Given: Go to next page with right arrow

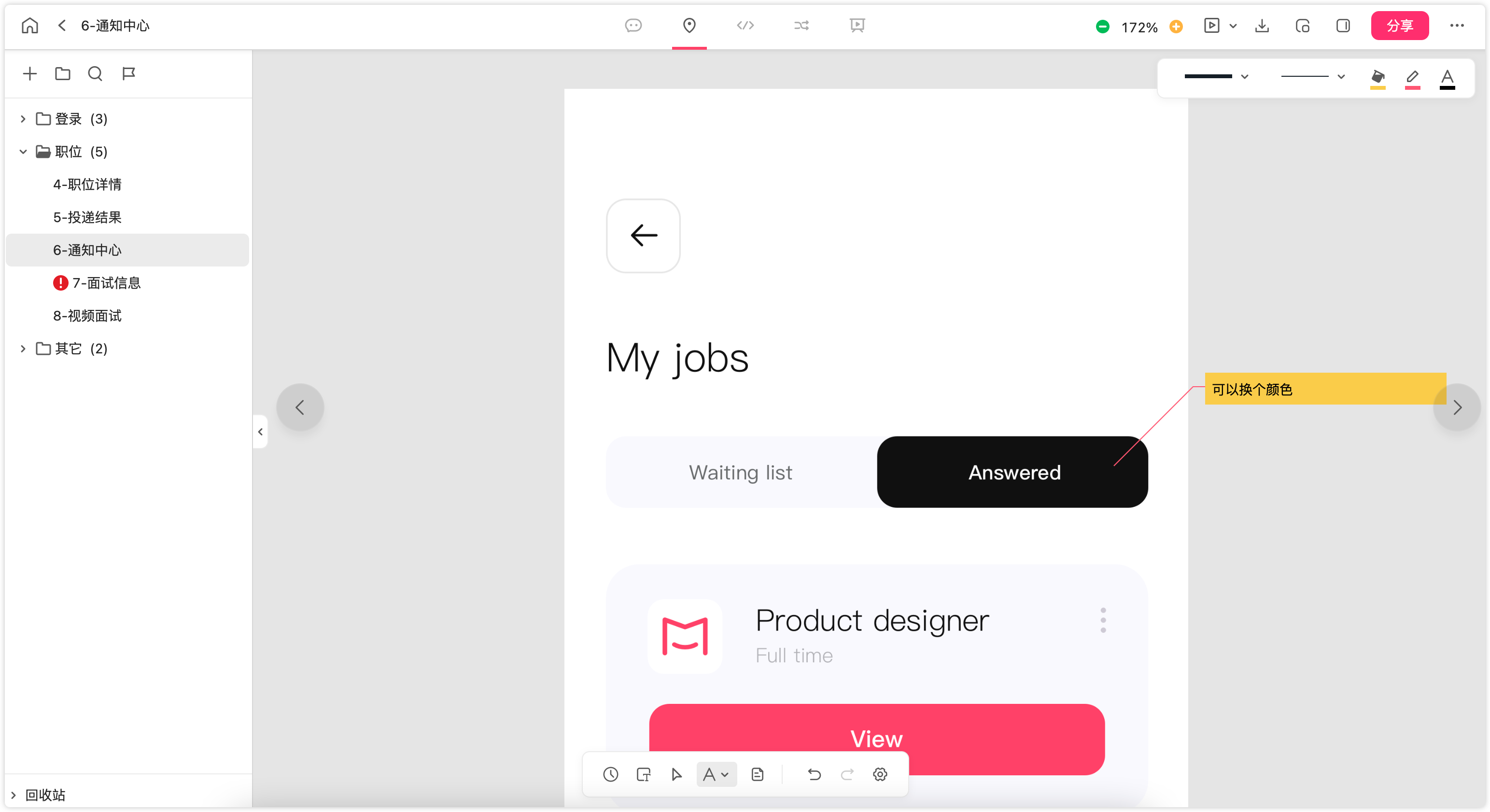Looking at the screenshot, I should (x=1457, y=407).
